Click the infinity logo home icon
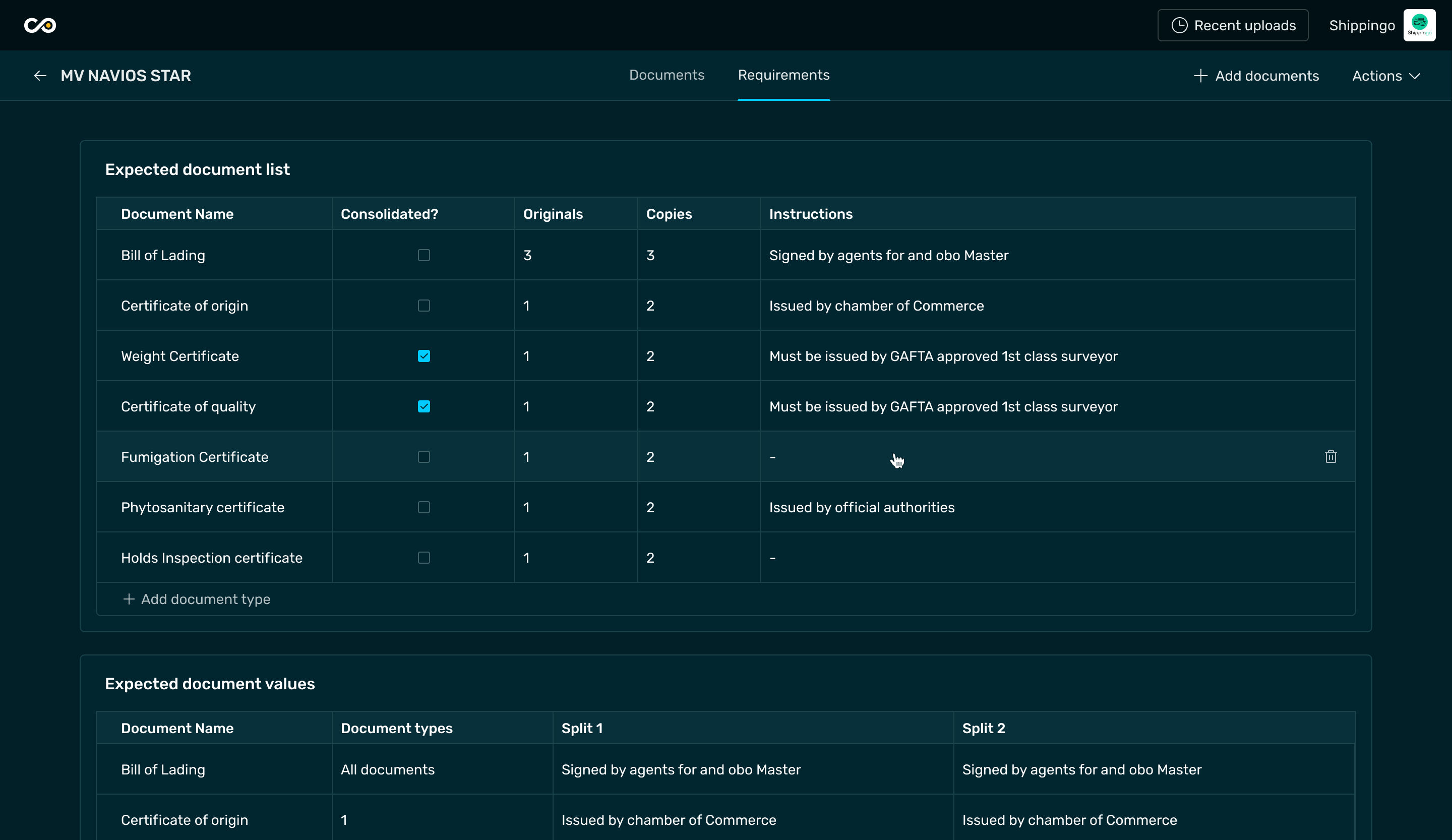This screenshot has height=840, width=1452. (x=40, y=25)
